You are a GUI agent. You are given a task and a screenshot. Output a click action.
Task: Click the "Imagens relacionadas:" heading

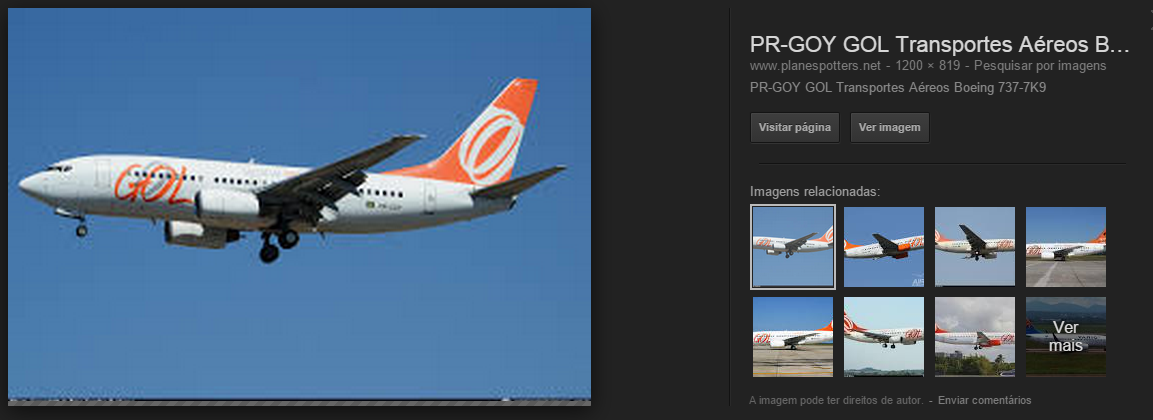815,191
